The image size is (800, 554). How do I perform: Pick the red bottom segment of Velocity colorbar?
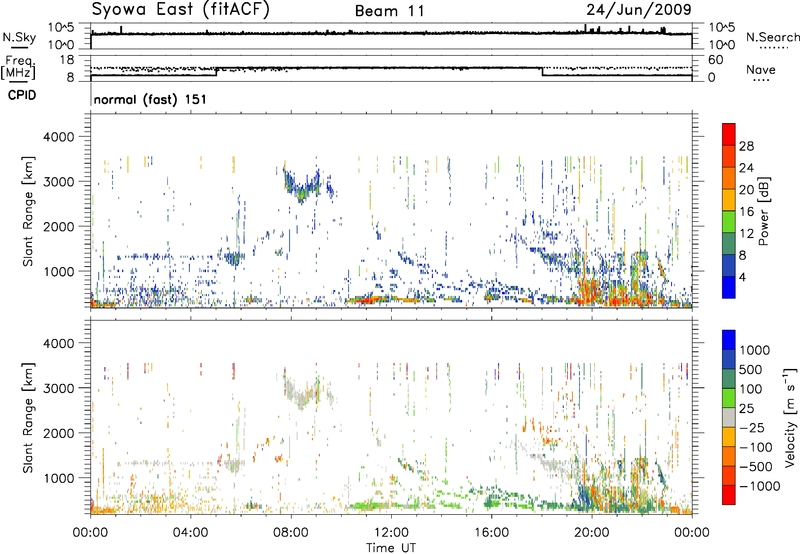(x=729, y=495)
